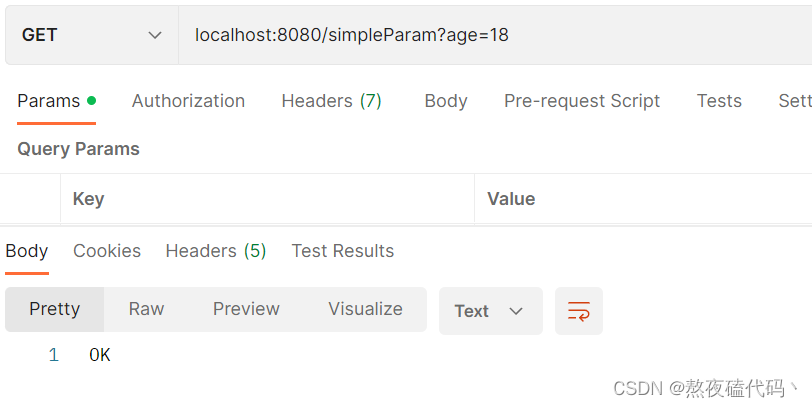This screenshot has width=812, height=408.
Task: Open the request Headers (7) tab
Action: (x=331, y=101)
